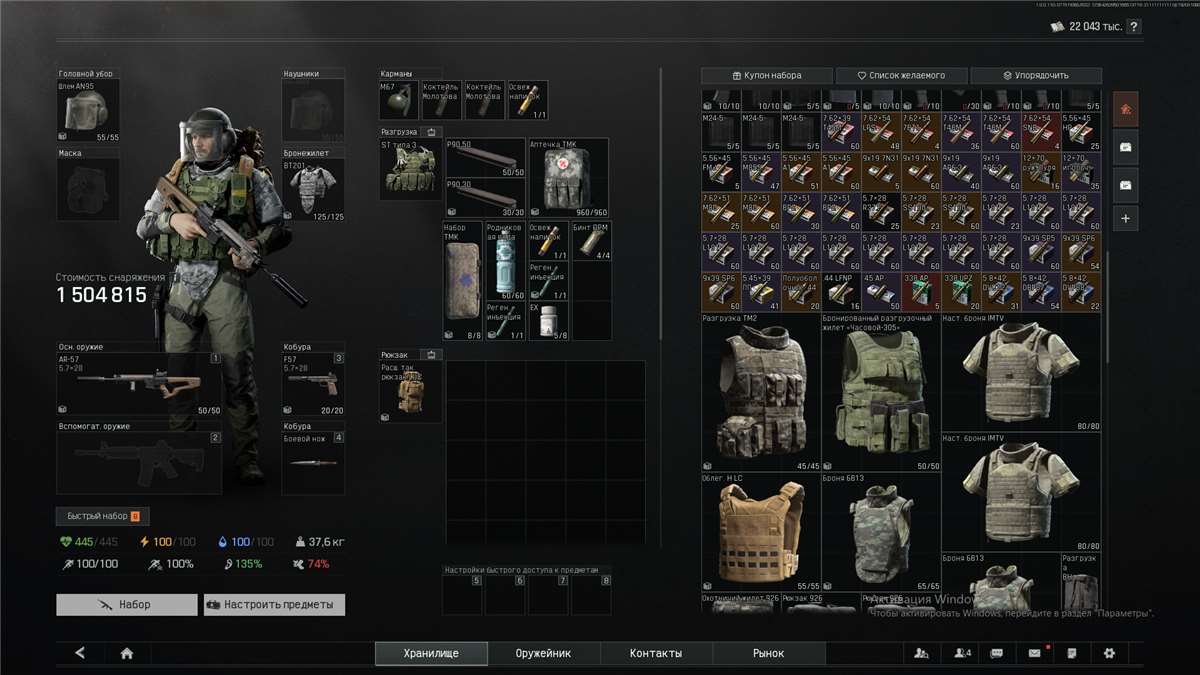
Task: Click the question mark help icon
Action: (x=1133, y=27)
